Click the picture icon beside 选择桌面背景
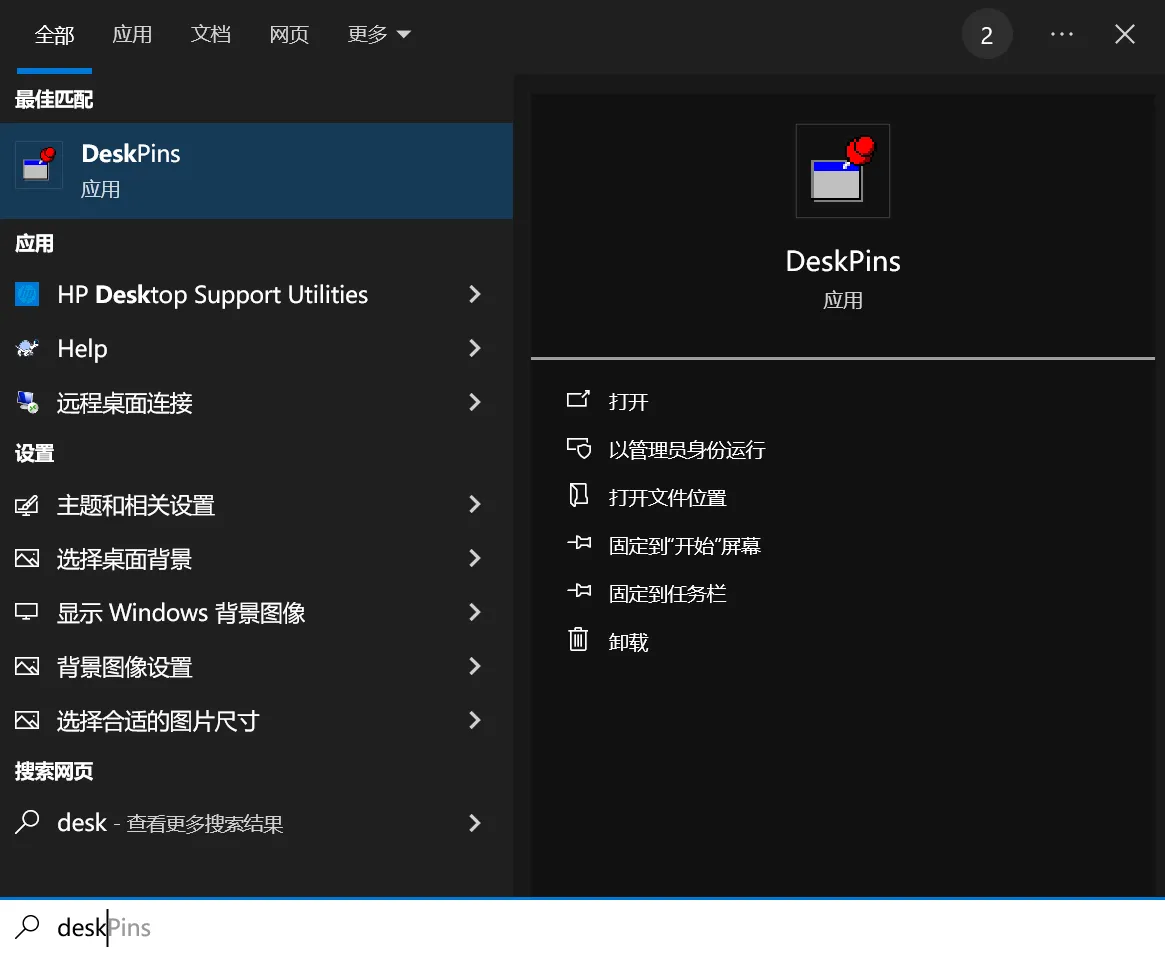 tap(27, 558)
